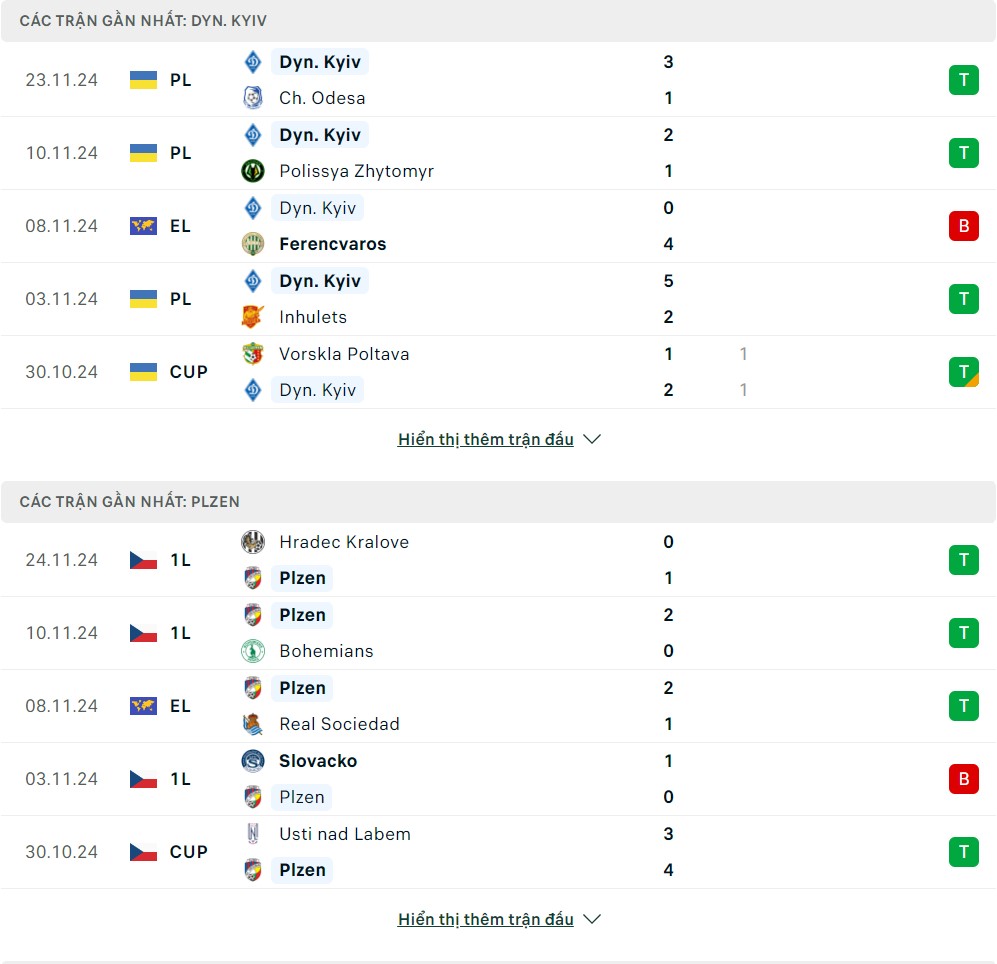Open 'Hiển thị thêm trận đấu' under Plzen
The height and width of the screenshot is (964, 997).
pyautogui.click(x=486, y=919)
